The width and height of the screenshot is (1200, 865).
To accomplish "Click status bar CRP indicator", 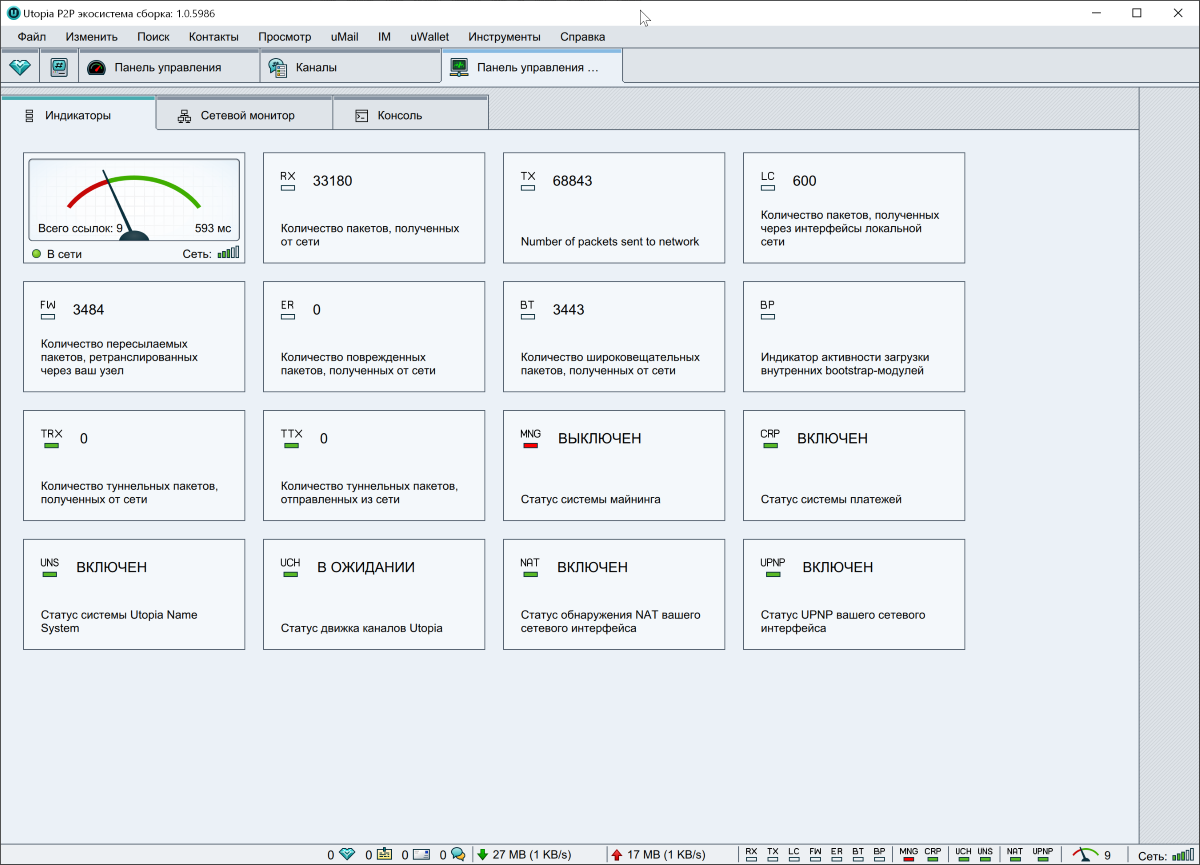I will point(933,854).
